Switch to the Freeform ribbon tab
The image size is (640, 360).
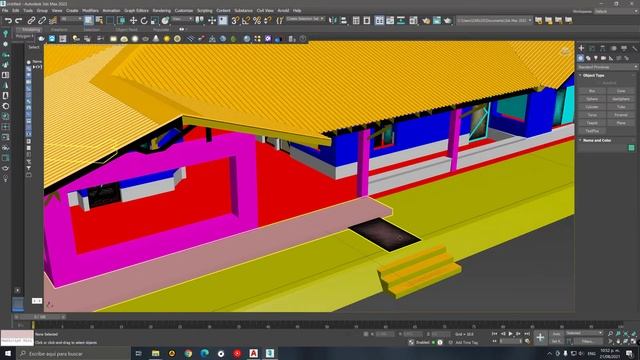(x=59, y=29)
